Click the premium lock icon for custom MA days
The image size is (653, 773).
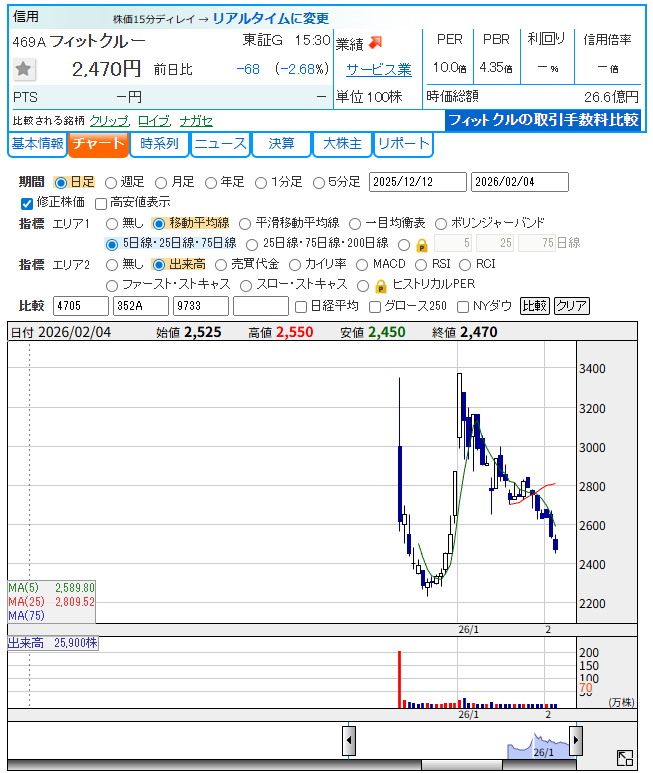422,245
